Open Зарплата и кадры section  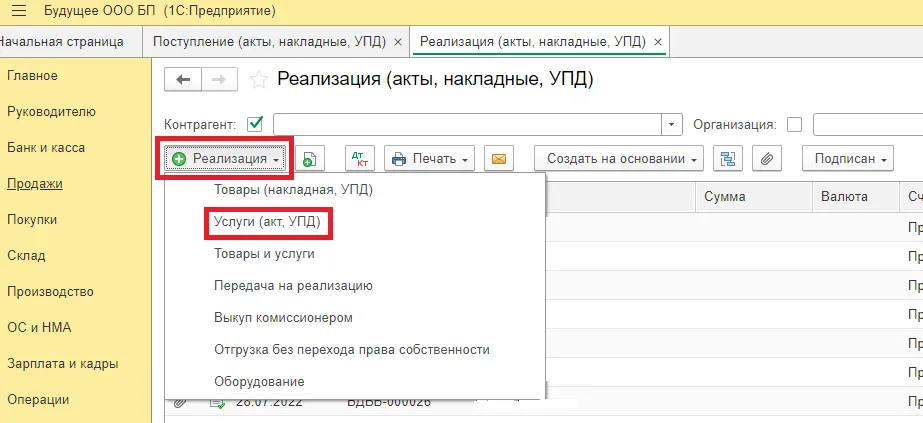[x=63, y=364]
